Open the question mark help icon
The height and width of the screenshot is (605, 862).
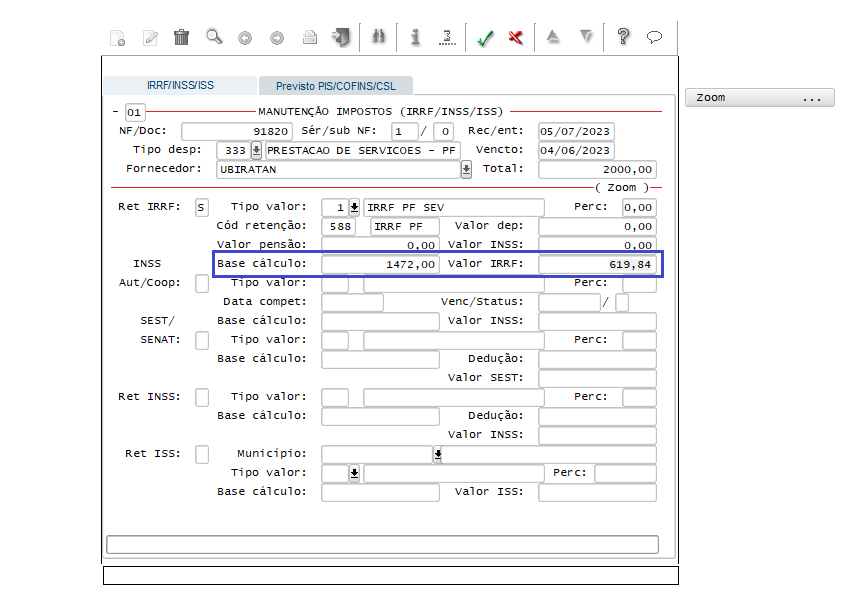pos(623,38)
